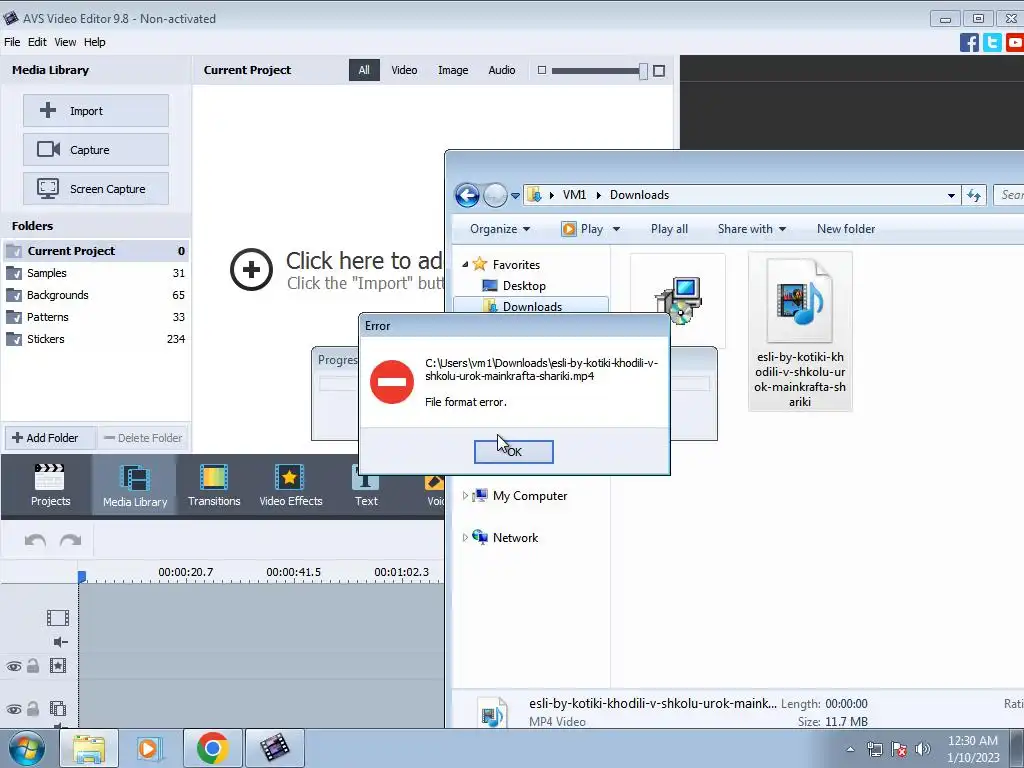The image size is (1024, 768).
Task: Open address bar dropdown in Explorer
Action: (x=951, y=195)
